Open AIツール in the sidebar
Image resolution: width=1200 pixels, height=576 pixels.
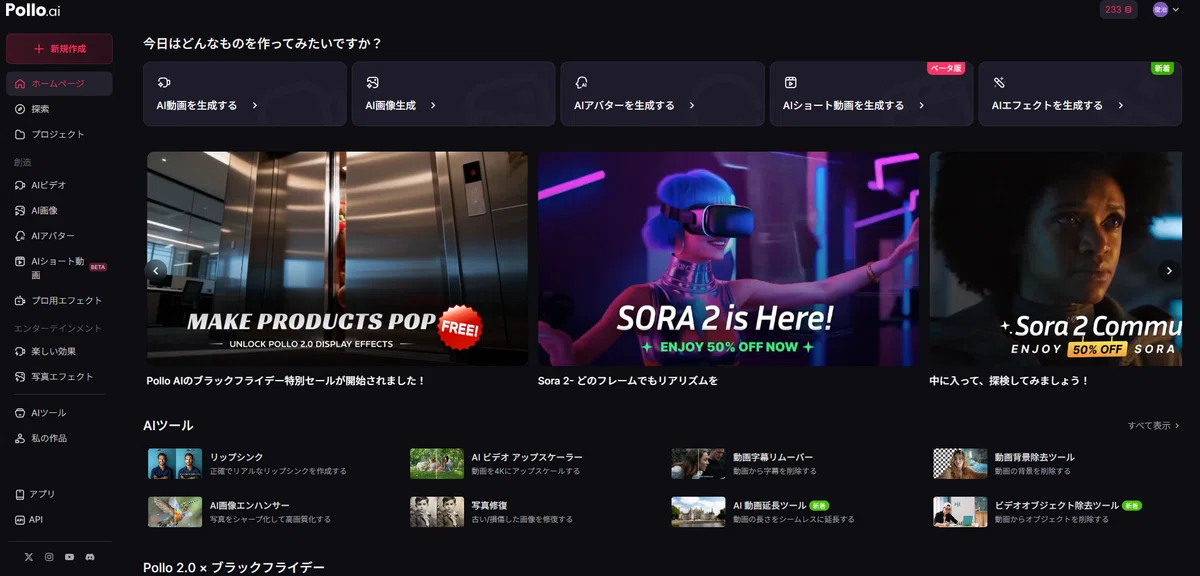pyautogui.click(x=59, y=413)
